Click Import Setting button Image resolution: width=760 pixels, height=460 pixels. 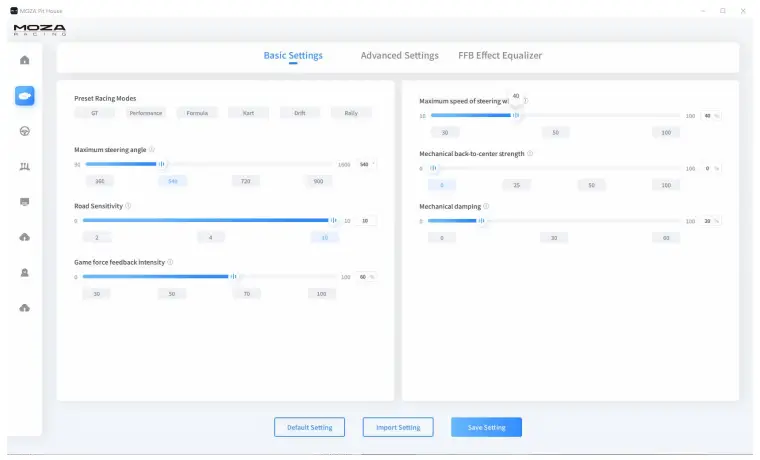(398, 427)
